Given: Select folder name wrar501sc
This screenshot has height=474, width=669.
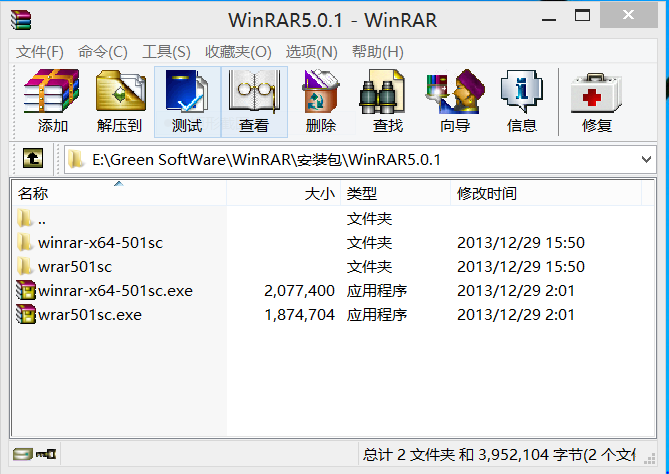Looking at the screenshot, I should coord(75,267).
